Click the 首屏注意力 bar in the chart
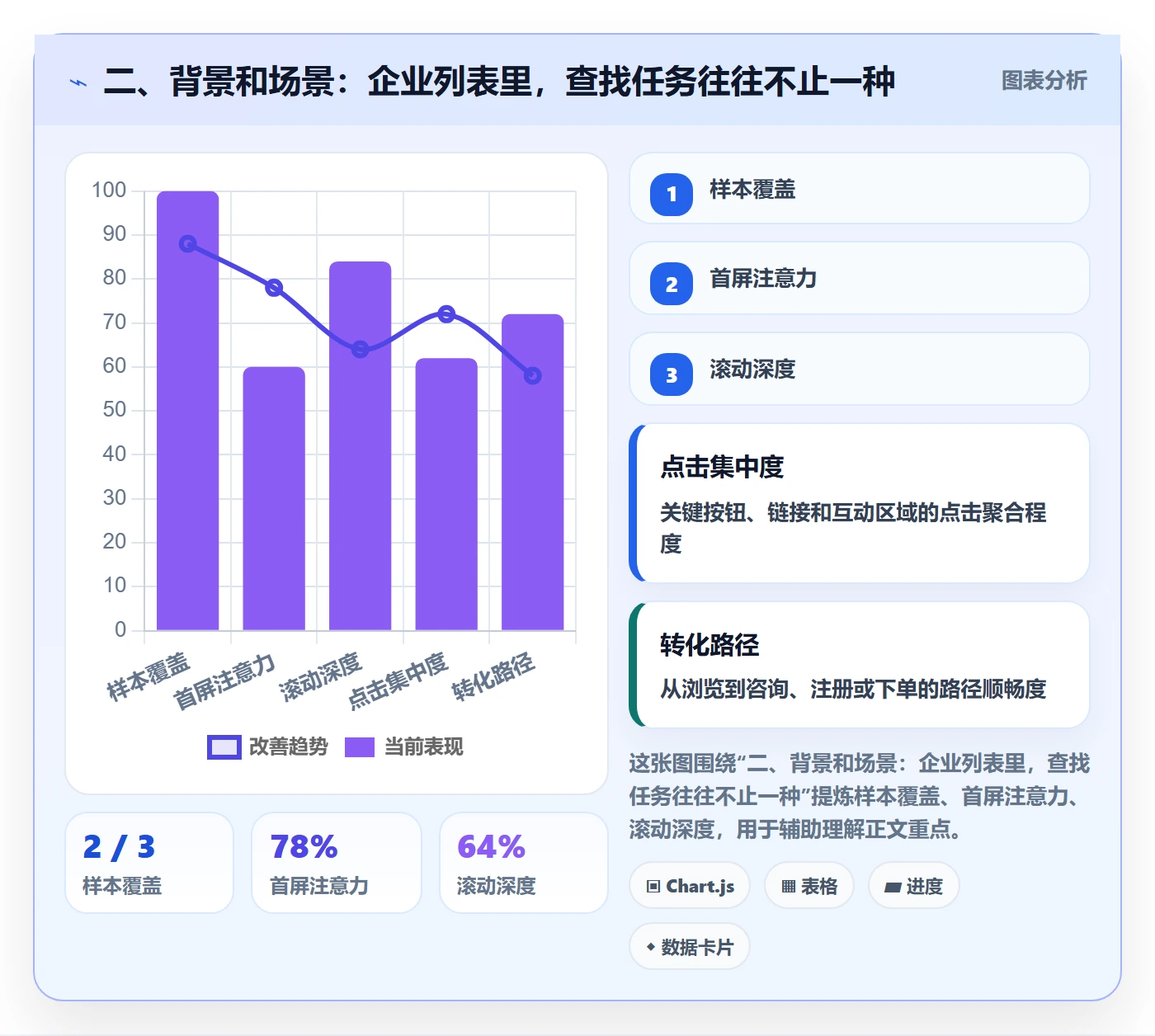The image size is (1155, 1036). (274, 498)
